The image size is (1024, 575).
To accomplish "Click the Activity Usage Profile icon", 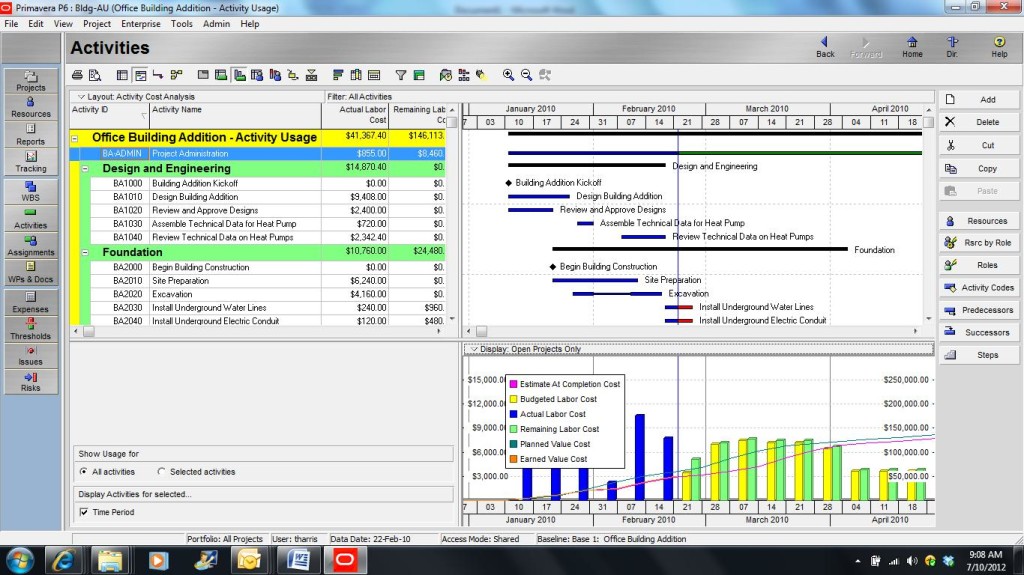I will point(239,75).
